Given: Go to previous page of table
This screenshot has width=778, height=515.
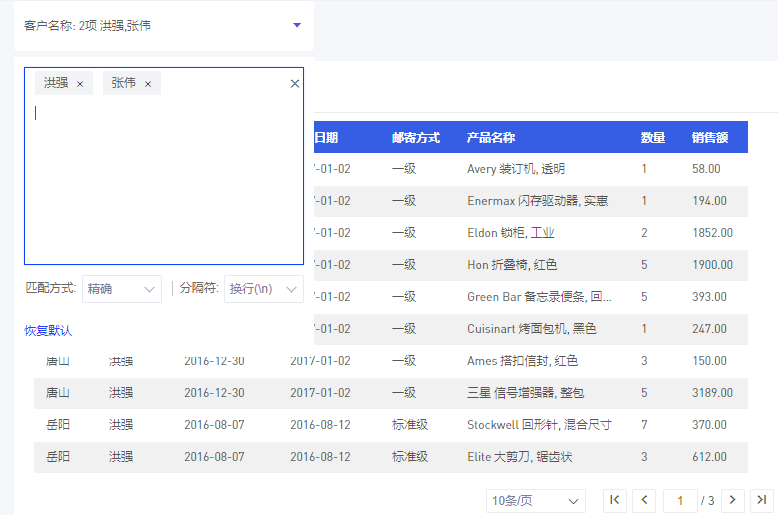Looking at the screenshot, I should 644,500.
